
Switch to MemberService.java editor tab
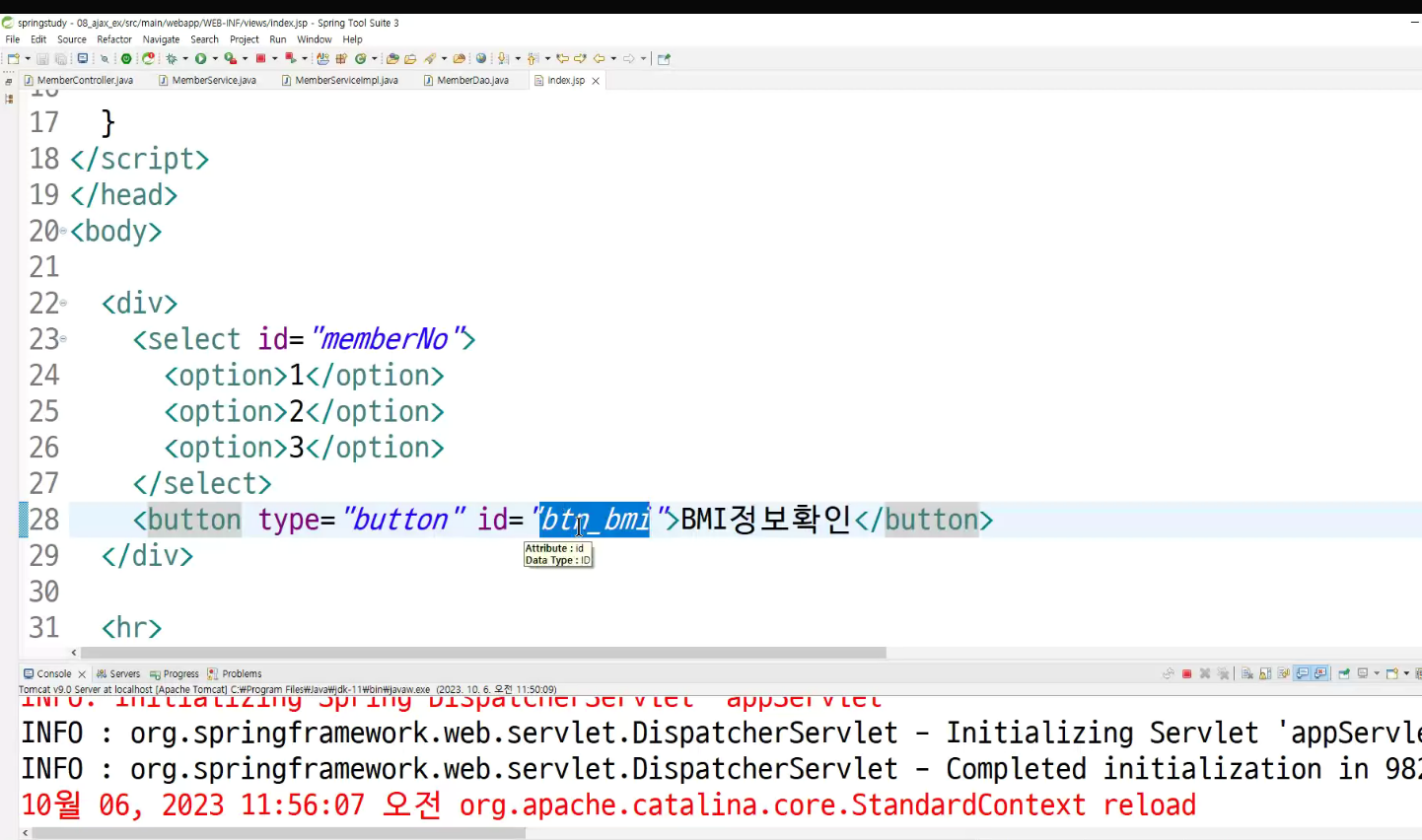click(x=208, y=81)
